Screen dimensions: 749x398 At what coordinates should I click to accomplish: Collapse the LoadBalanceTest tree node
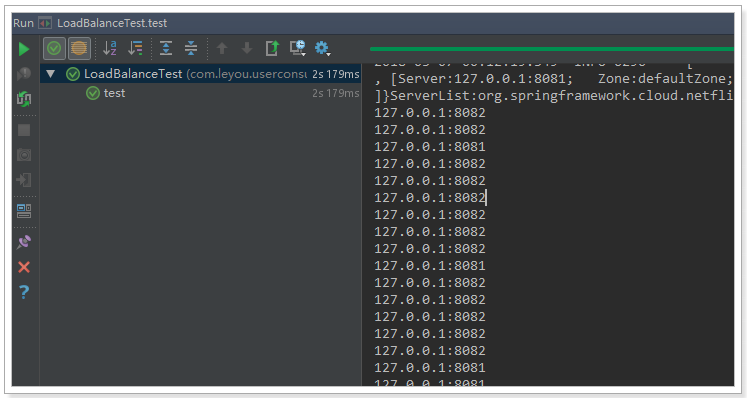[x=51, y=74]
